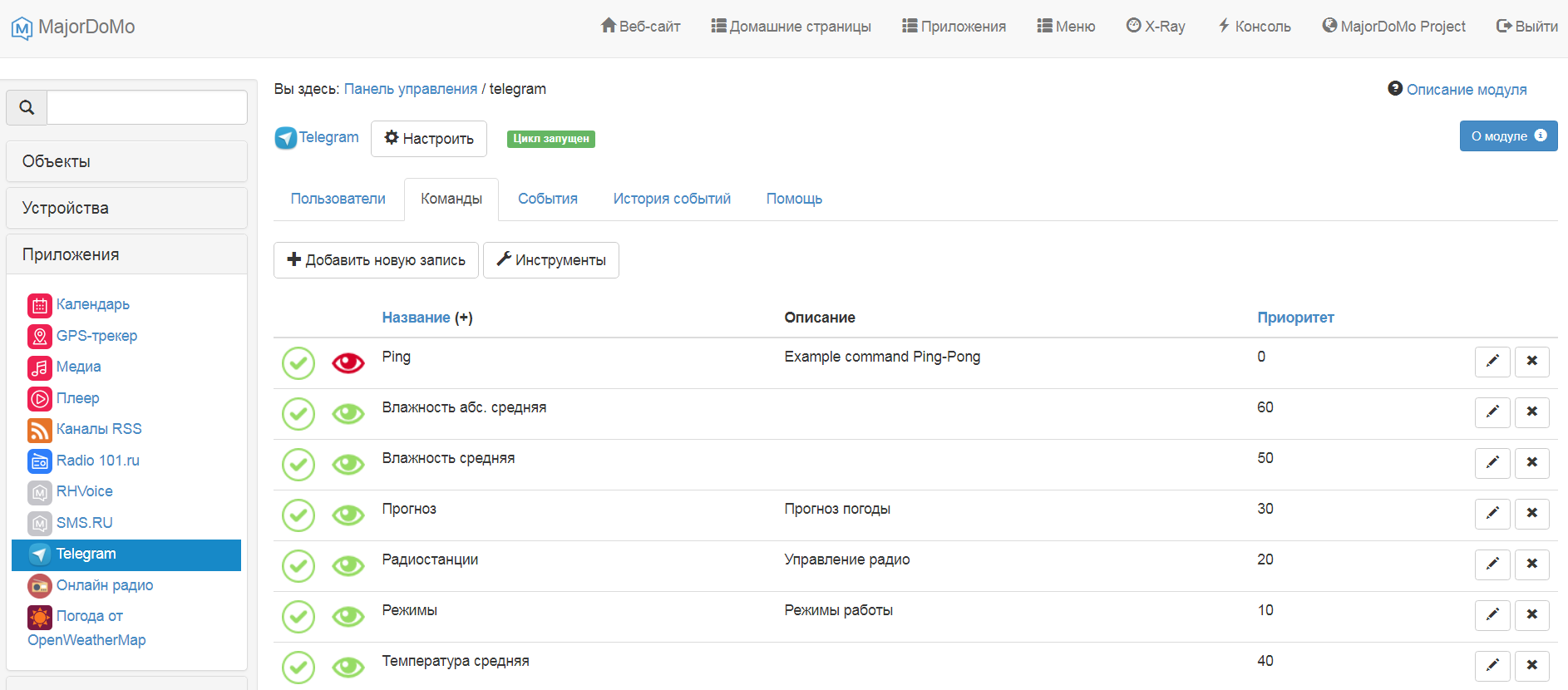Image resolution: width=1568 pixels, height=690 pixels.
Task: Toggle eye visibility for Влажность абс. средняя
Action: 348,414
